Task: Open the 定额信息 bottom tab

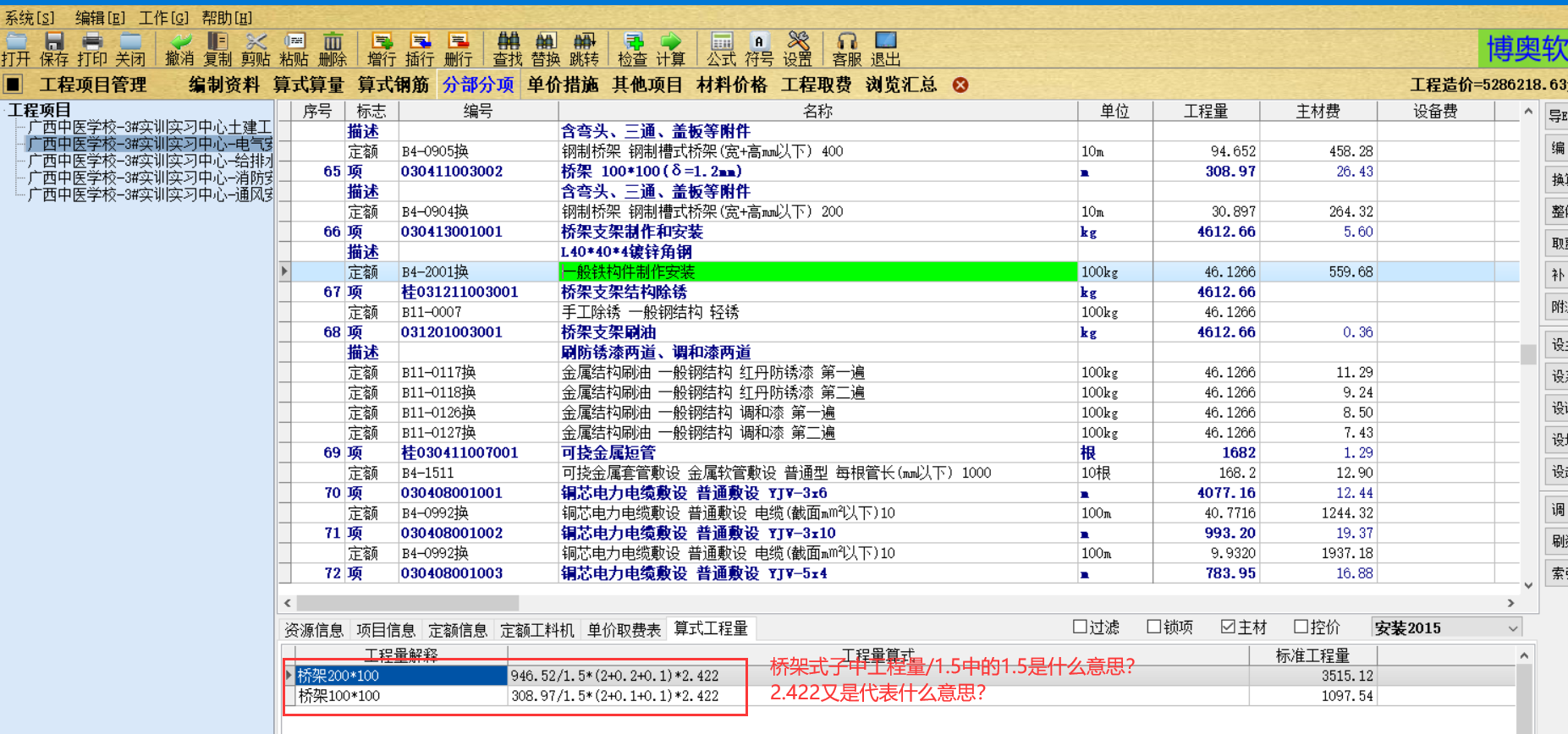Action: click(458, 630)
